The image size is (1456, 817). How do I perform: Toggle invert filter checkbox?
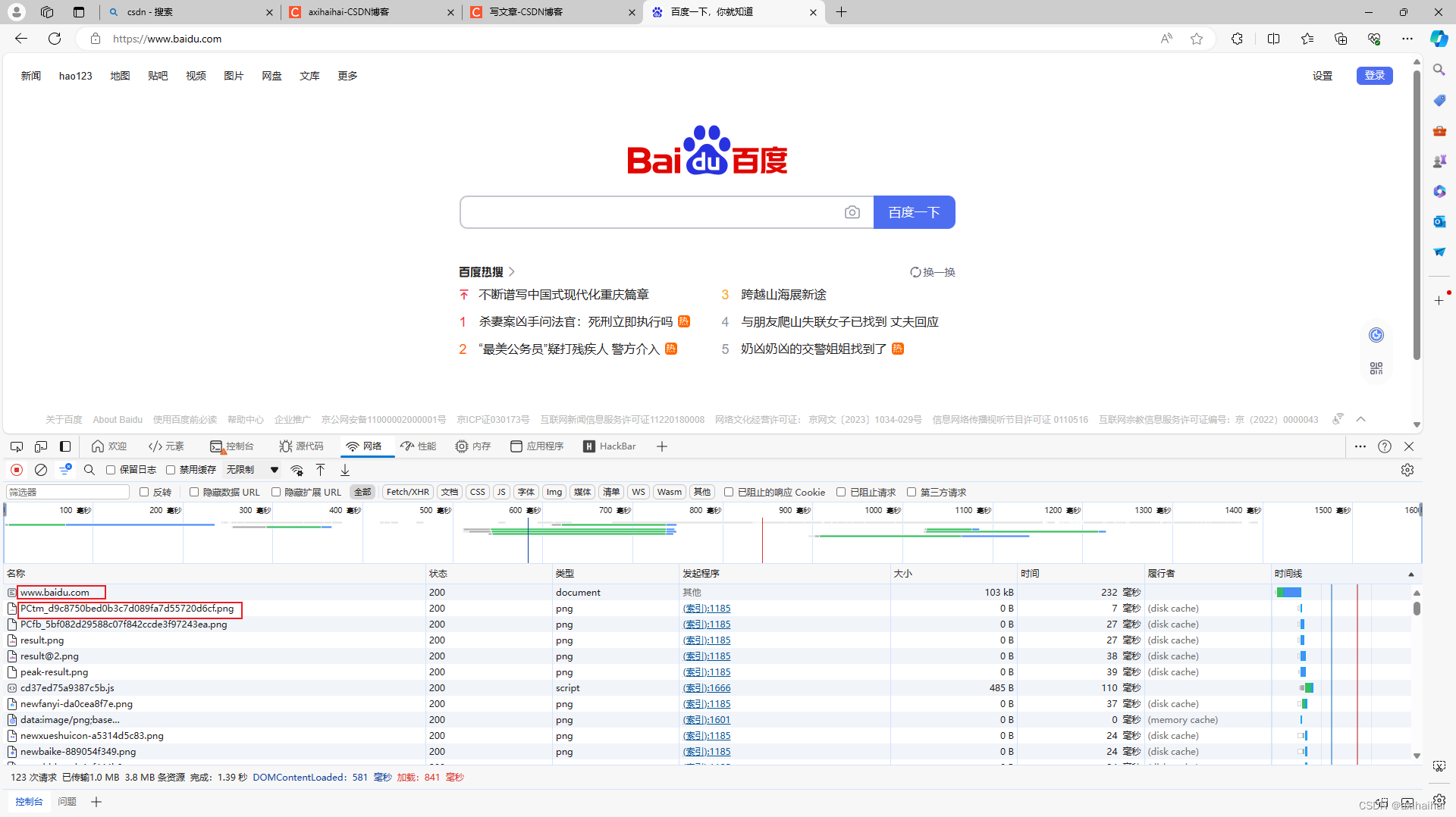144,492
